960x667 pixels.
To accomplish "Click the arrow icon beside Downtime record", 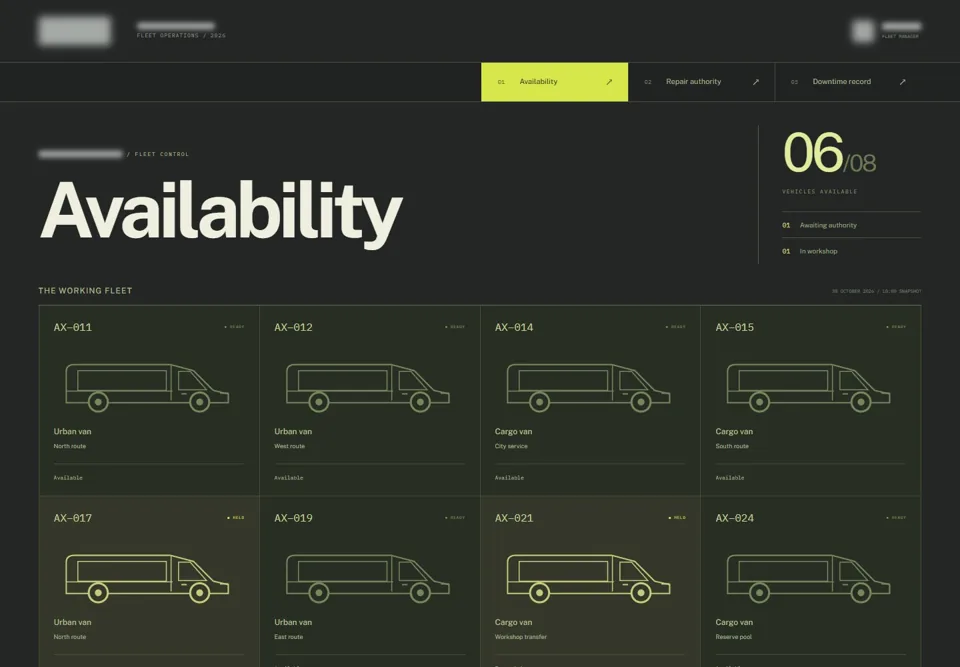I will click(902, 82).
